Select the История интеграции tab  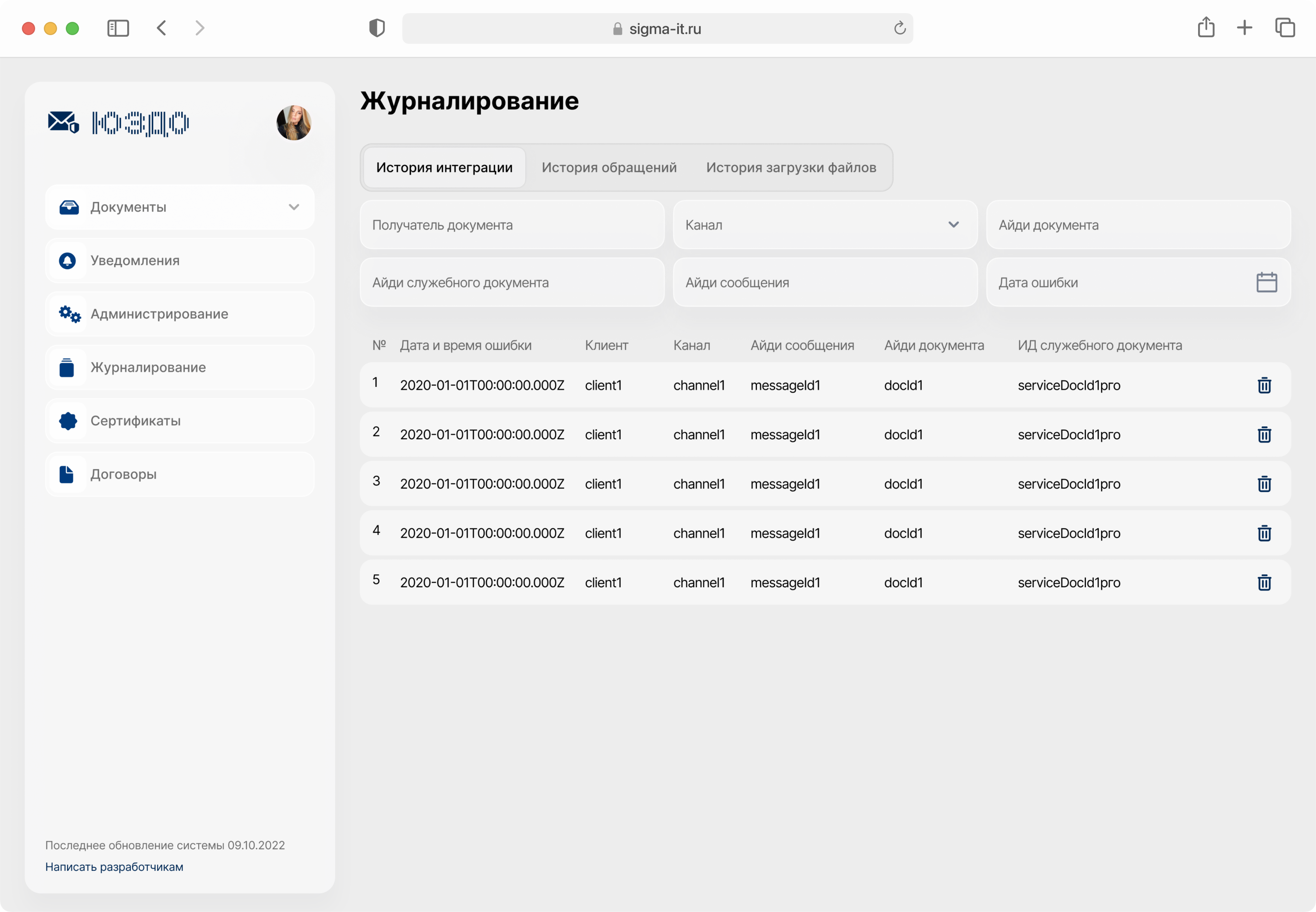[x=444, y=167]
